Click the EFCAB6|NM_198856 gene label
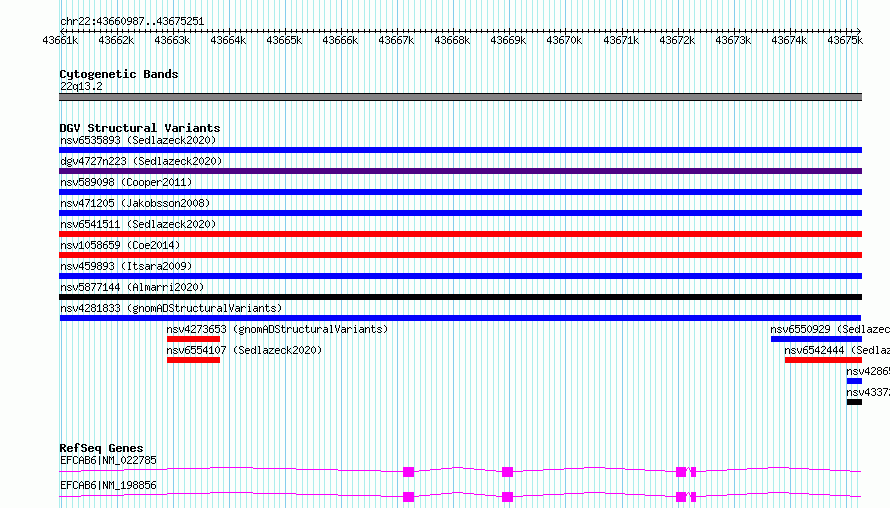Image resolution: width=890 pixels, height=508 pixels. pos(108,485)
